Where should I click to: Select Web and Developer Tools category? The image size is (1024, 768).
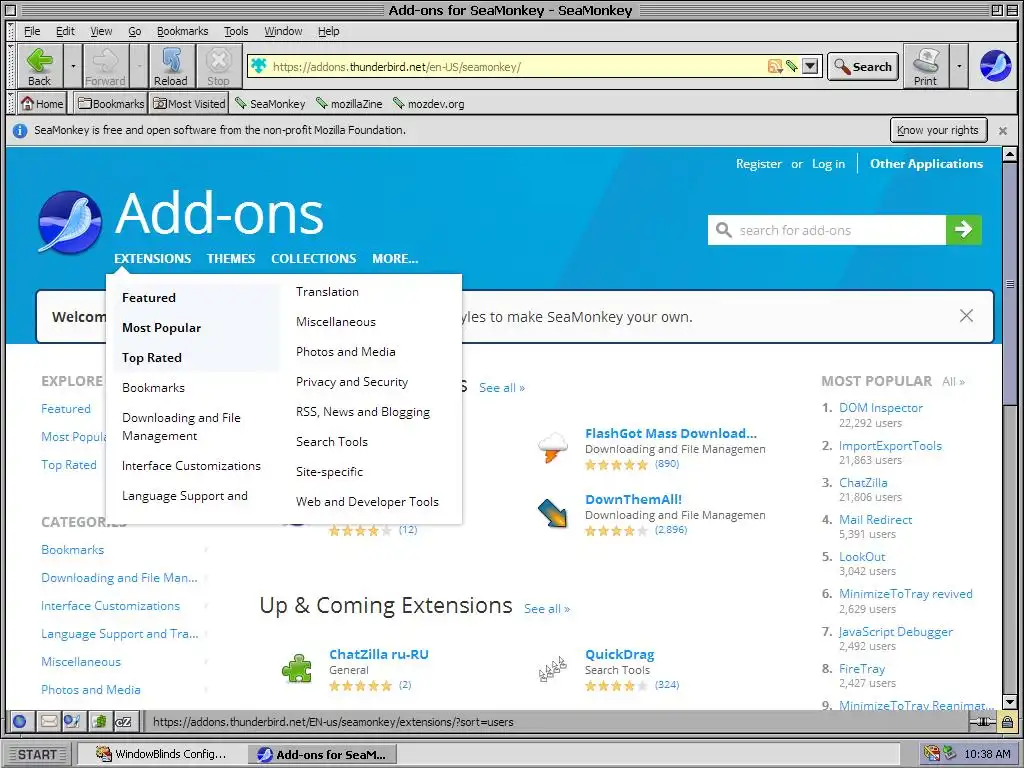(x=367, y=502)
